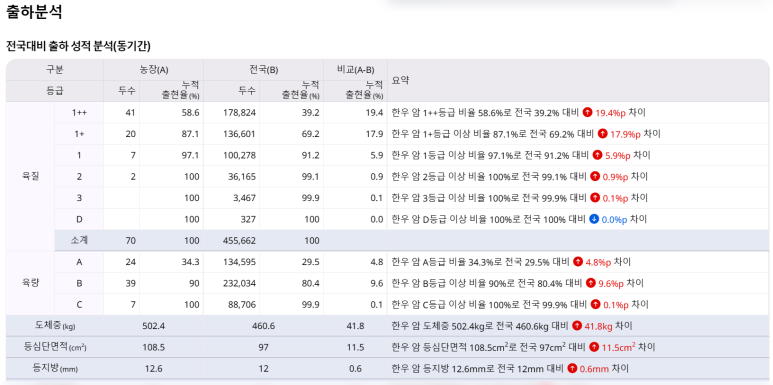Viewport: 773px width, 385px height.
Task: Click the 육질 category cell
Action: (30, 176)
